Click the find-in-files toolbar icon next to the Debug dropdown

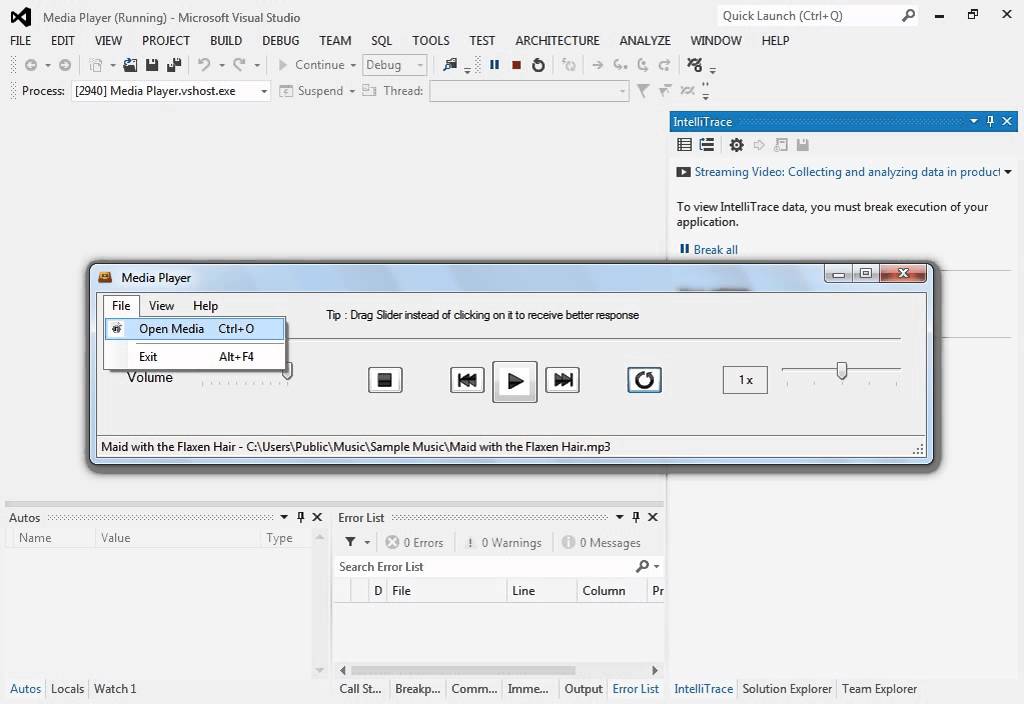point(450,65)
